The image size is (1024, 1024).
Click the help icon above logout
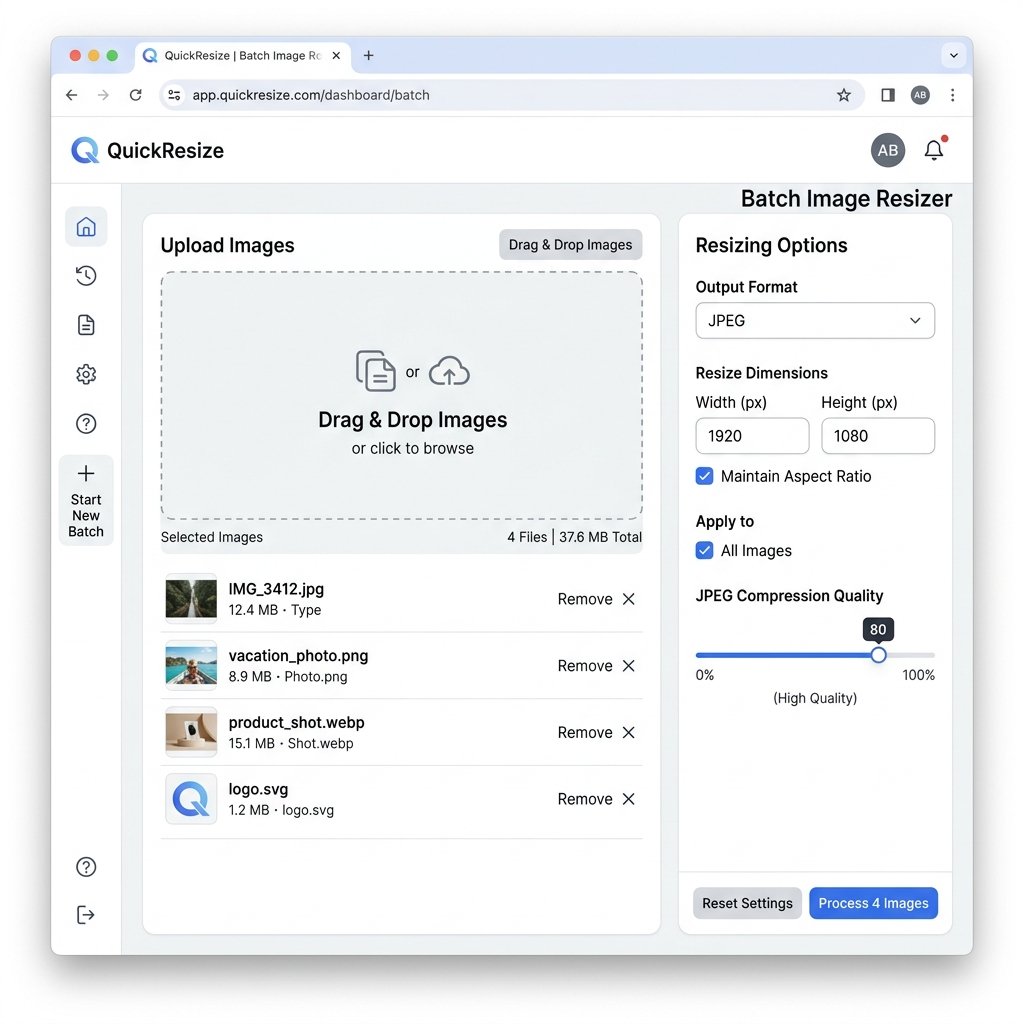pyautogui.click(x=86, y=867)
